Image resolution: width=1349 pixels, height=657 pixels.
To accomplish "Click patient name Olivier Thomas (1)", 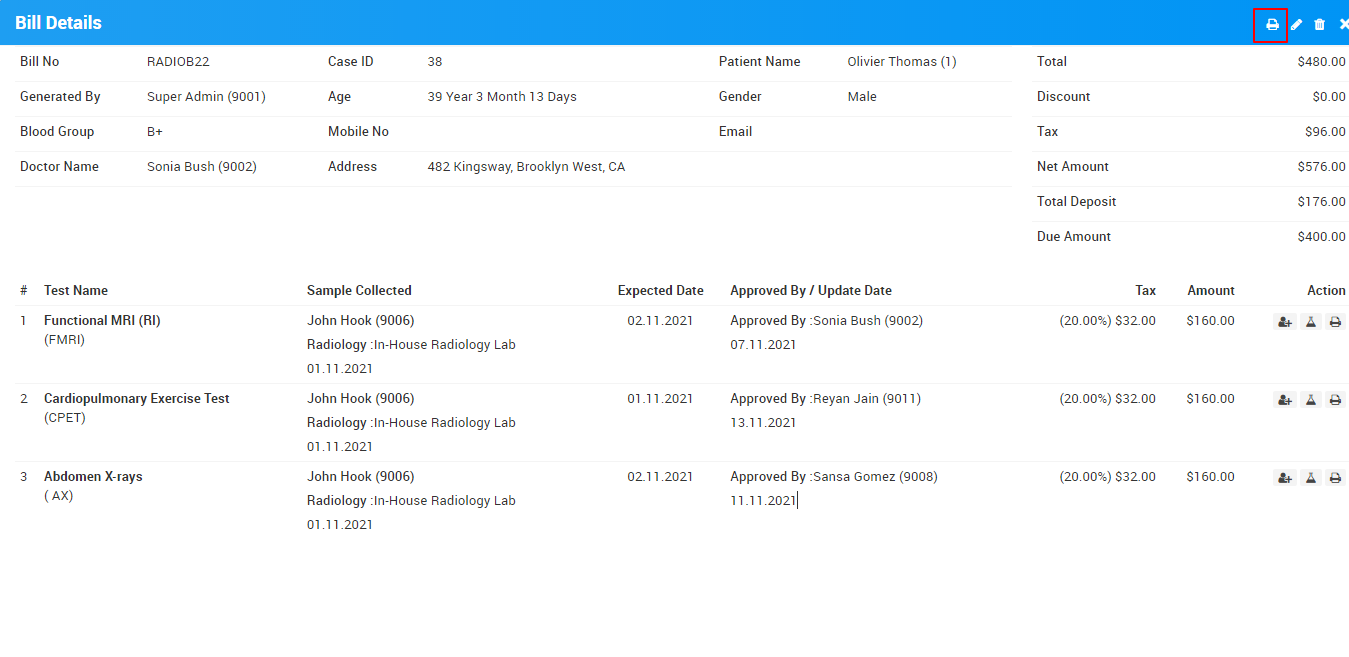I will click(x=901, y=62).
